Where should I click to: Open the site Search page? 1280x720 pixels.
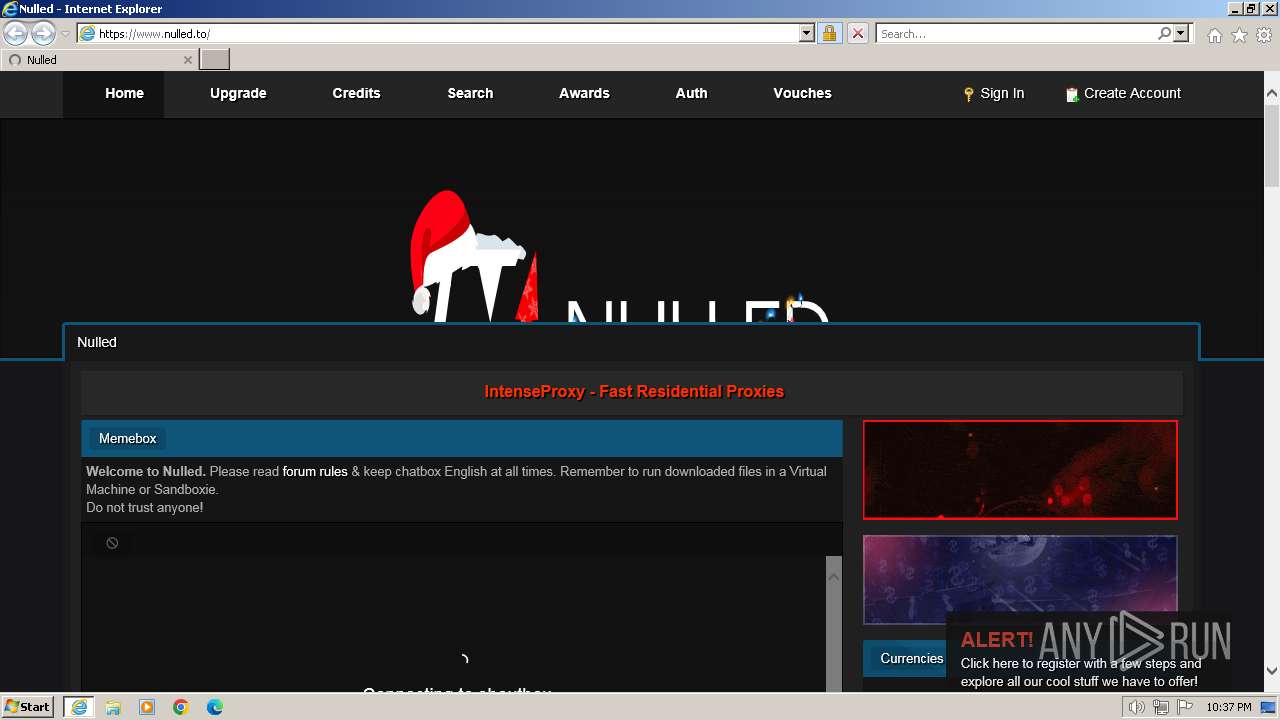(470, 93)
